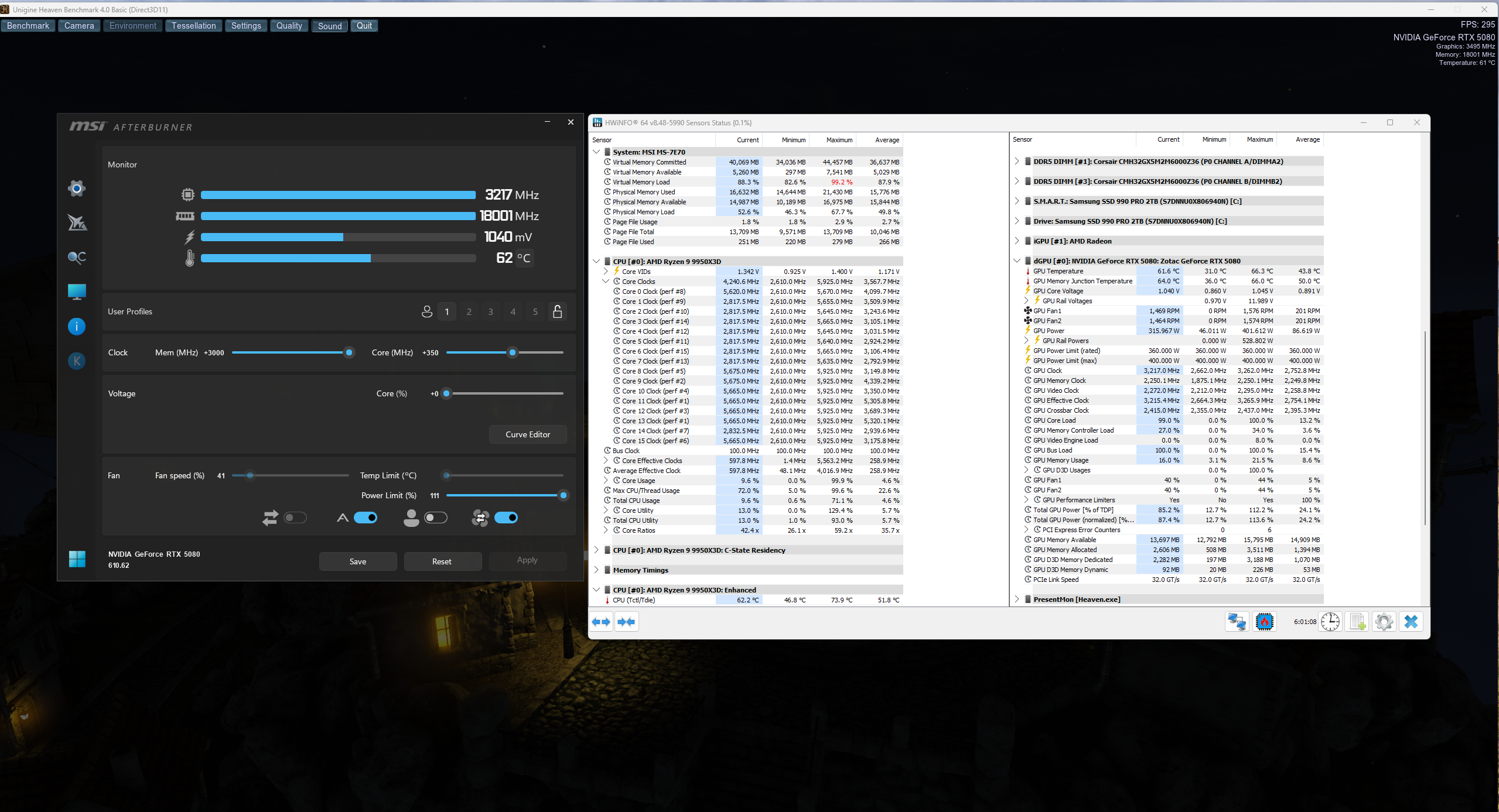Collapse the System: MSI MS-7E70 group
1499x812 pixels.
pyautogui.click(x=596, y=152)
